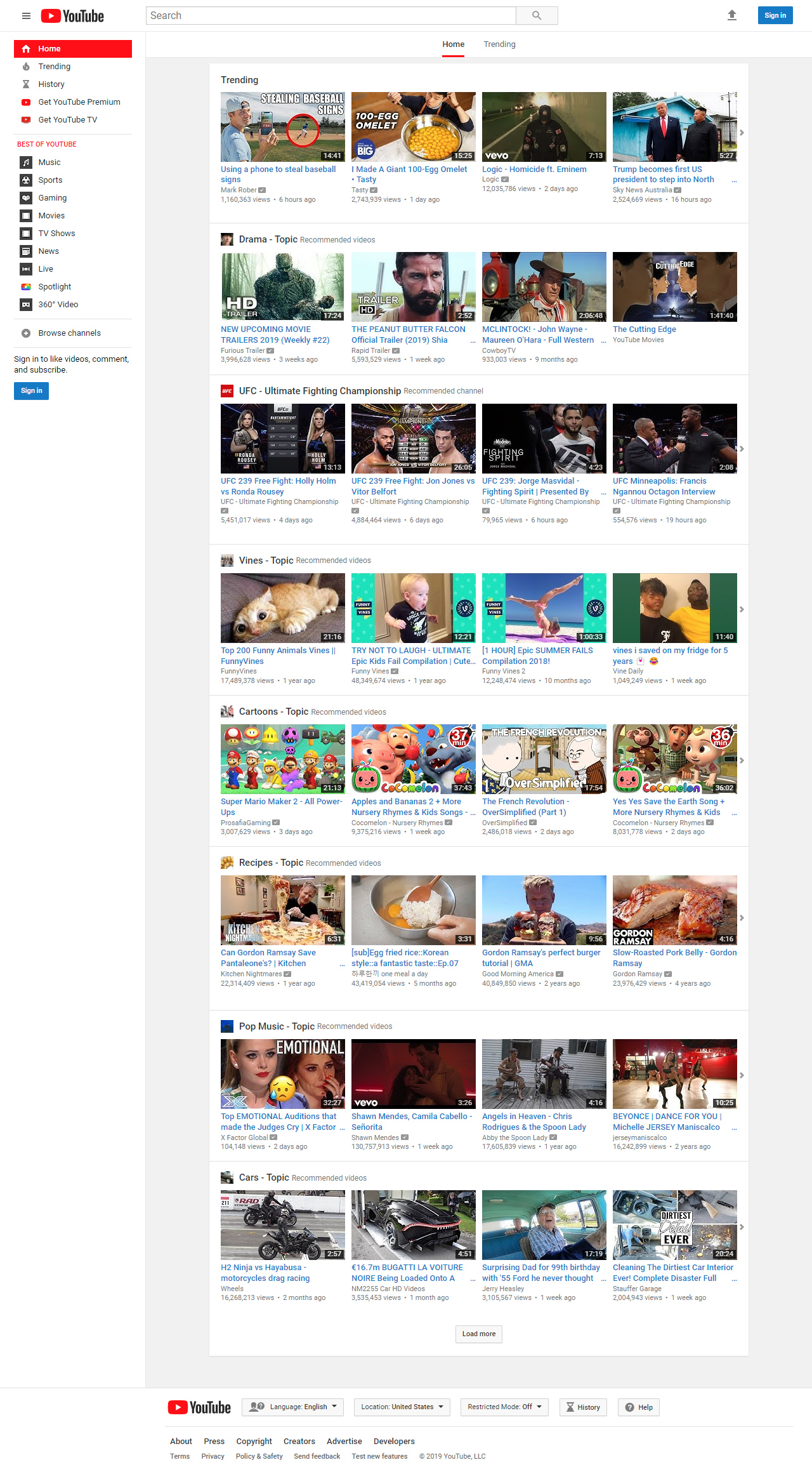Image resolution: width=812 pixels, height=1479 pixels.
Task: Click the Load more button
Action: [x=479, y=1334]
